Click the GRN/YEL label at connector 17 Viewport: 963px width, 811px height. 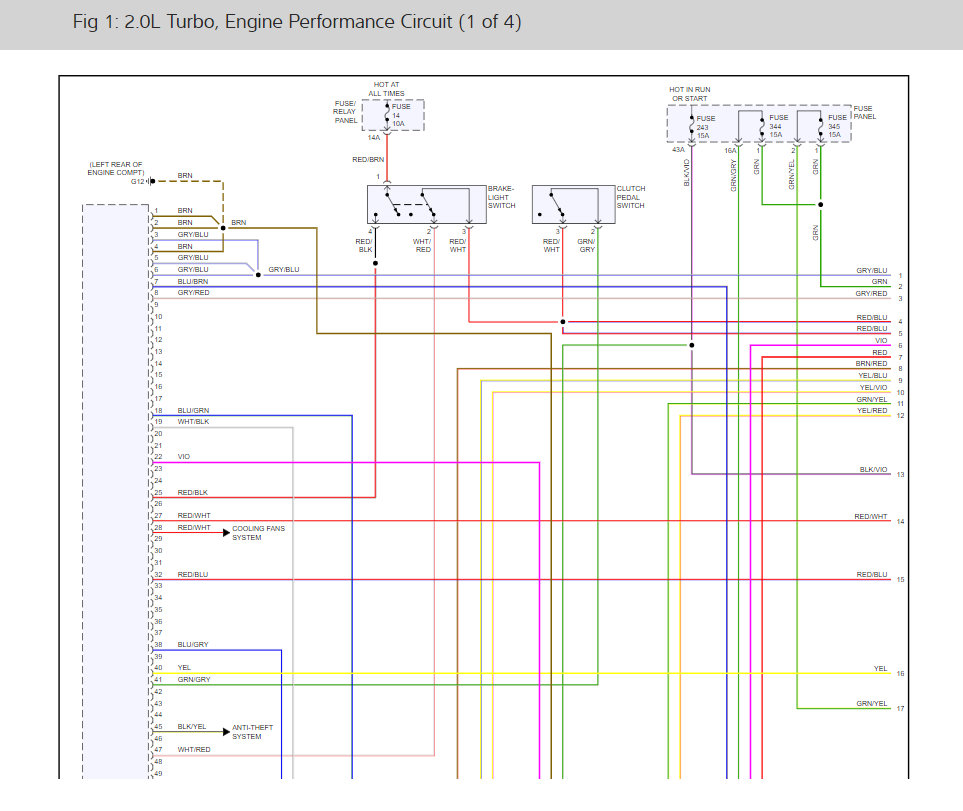[872, 704]
